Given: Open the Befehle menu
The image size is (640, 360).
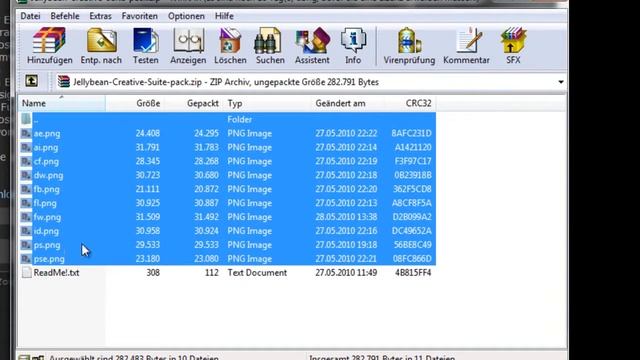Looking at the screenshot, I should (x=65, y=16).
